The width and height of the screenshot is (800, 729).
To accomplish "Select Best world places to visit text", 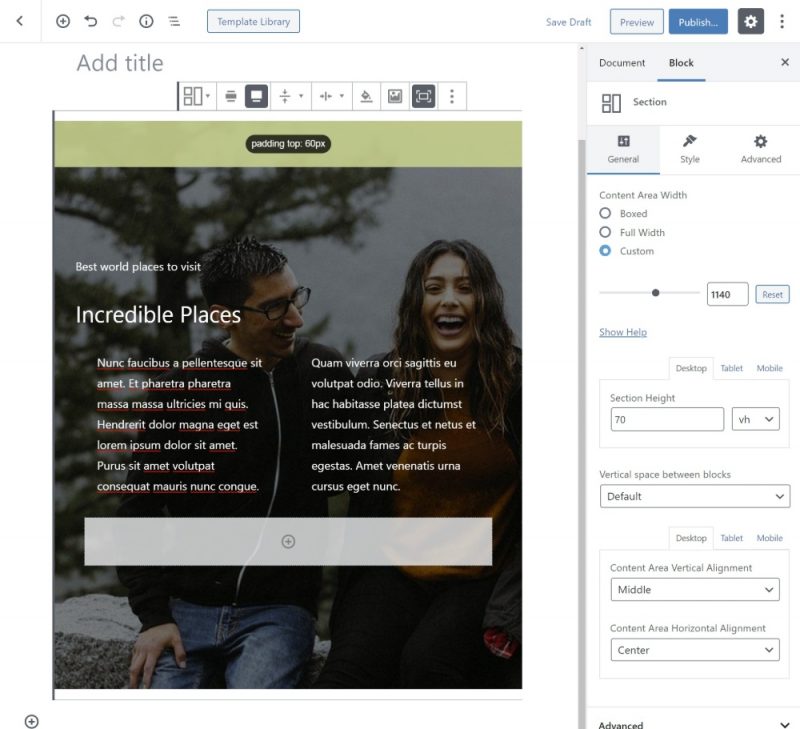I will point(138,267).
